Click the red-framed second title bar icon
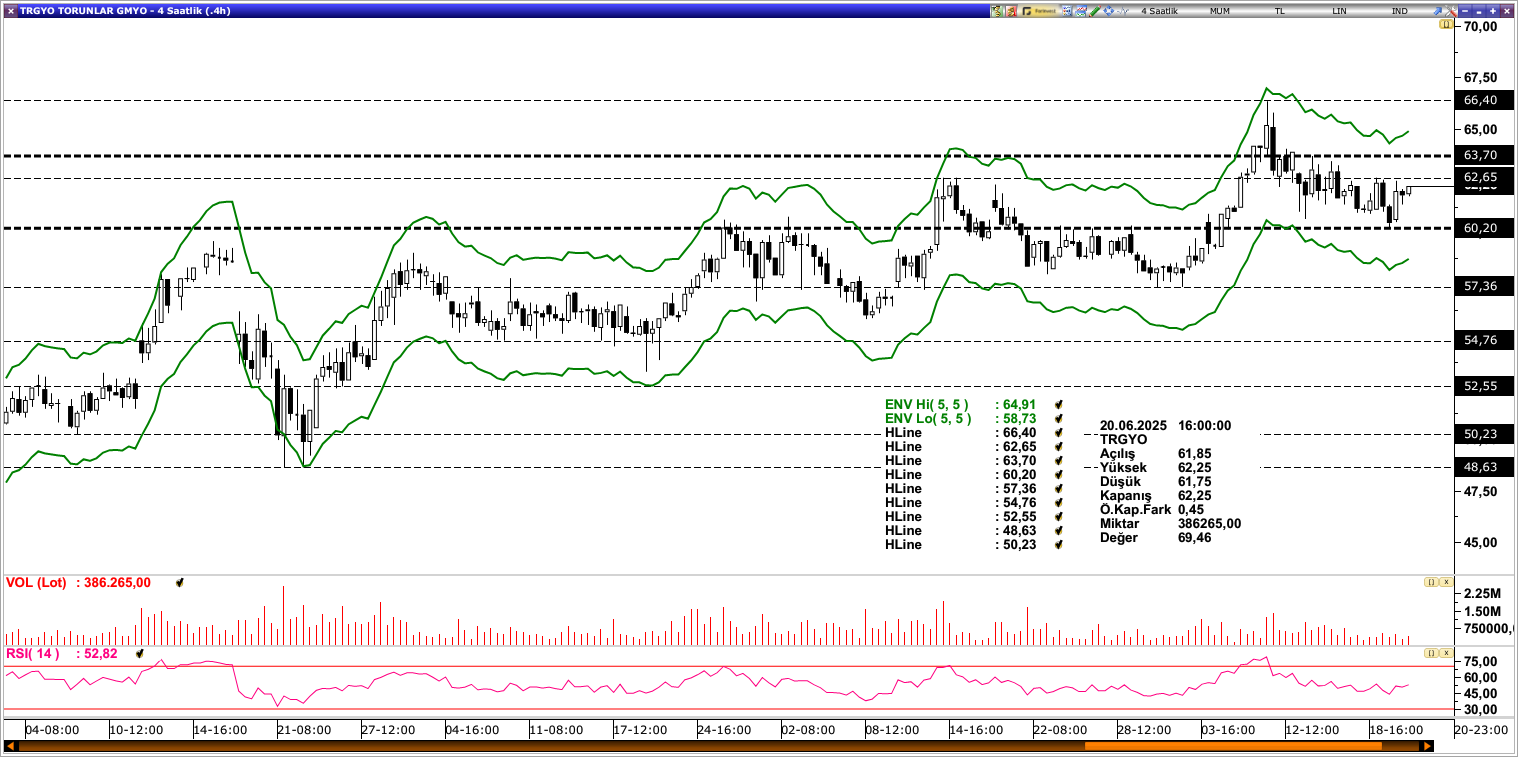The image size is (1518, 757). coord(1011,10)
